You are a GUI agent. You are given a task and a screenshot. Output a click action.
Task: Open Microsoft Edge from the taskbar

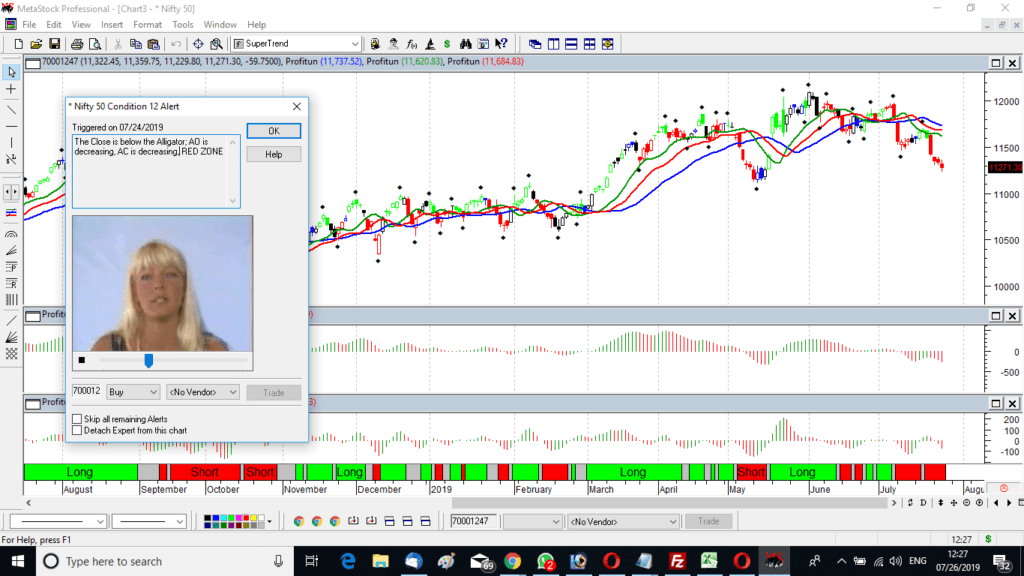click(347, 561)
